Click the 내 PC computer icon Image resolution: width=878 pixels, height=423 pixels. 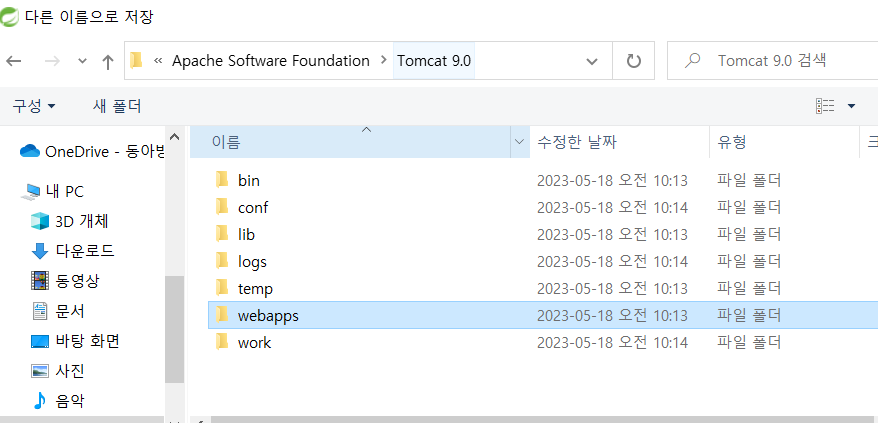click(30, 192)
